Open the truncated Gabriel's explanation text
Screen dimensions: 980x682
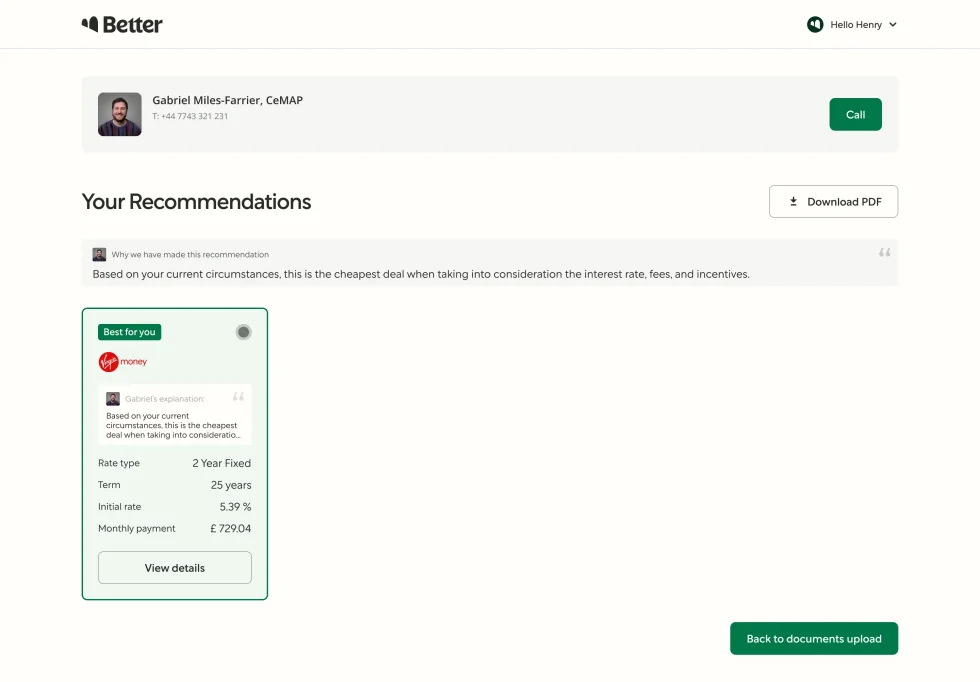click(173, 425)
